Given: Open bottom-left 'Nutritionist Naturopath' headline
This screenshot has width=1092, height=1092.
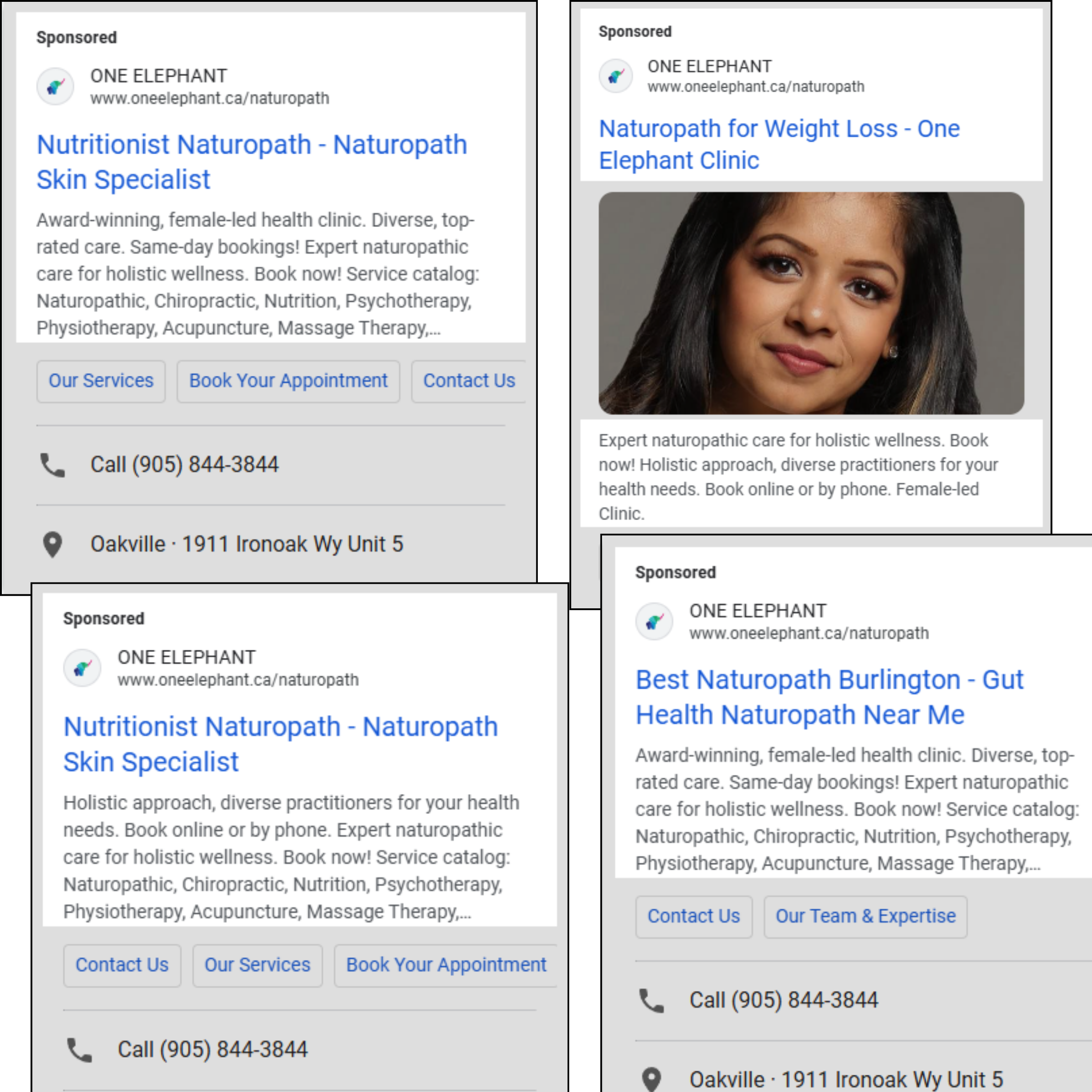Looking at the screenshot, I should point(280,744).
